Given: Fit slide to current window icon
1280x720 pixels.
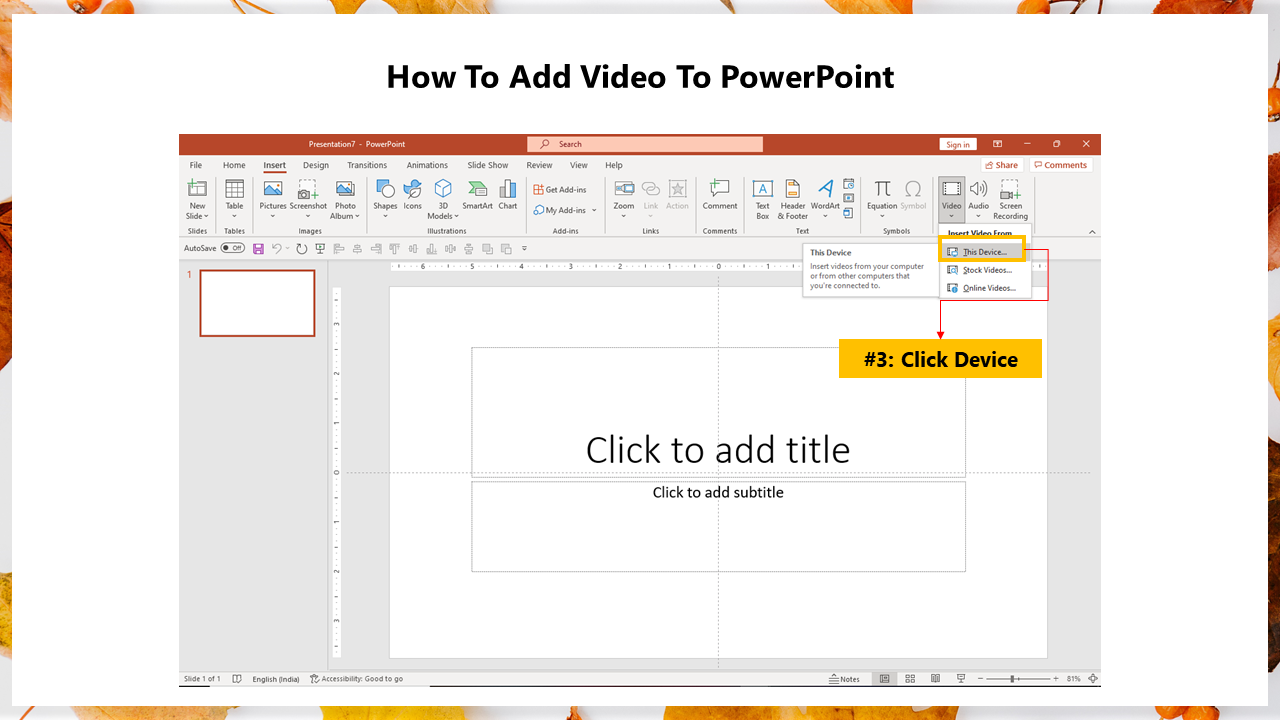Looking at the screenshot, I should pyautogui.click(x=1093, y=678).
